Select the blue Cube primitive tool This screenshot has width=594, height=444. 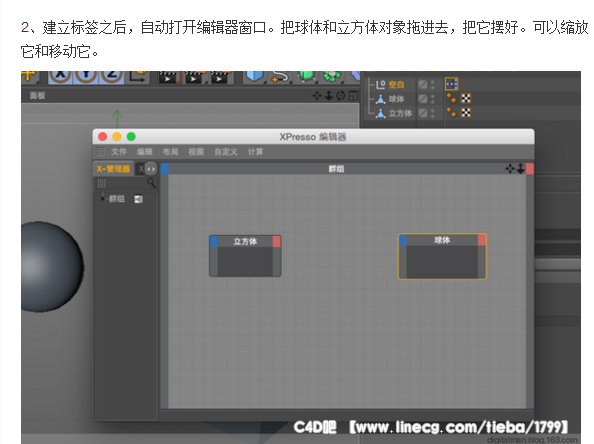pos(255,76)
